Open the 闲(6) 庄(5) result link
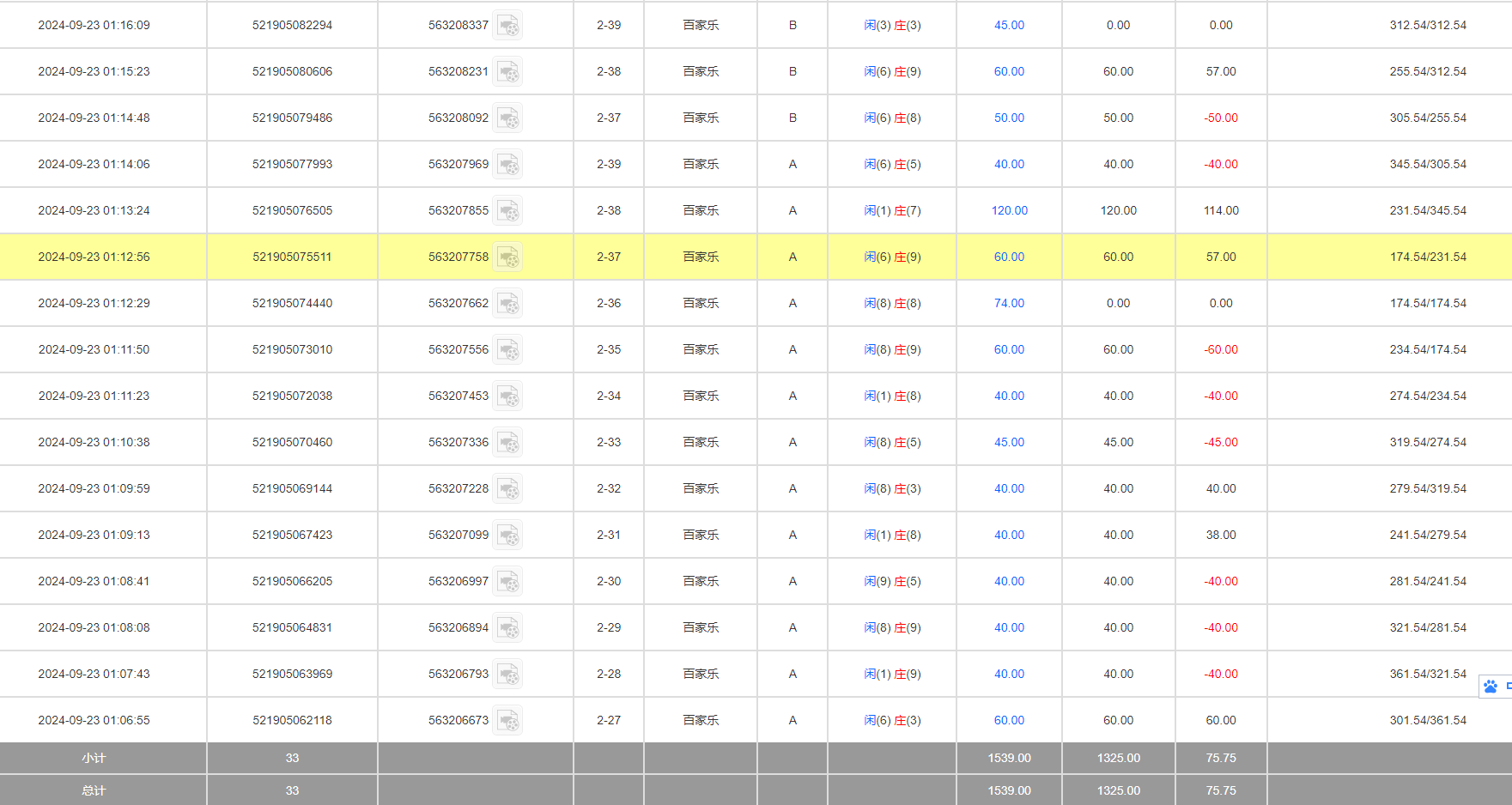This screenshot has height=805, width=1512. (x=892, y=165)
